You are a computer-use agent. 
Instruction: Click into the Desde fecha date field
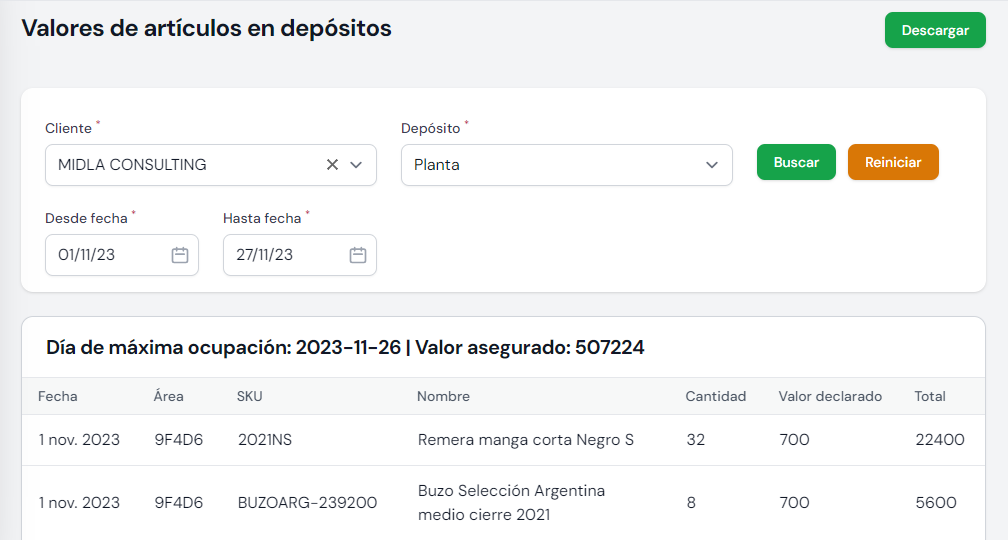tap(105, 255)
